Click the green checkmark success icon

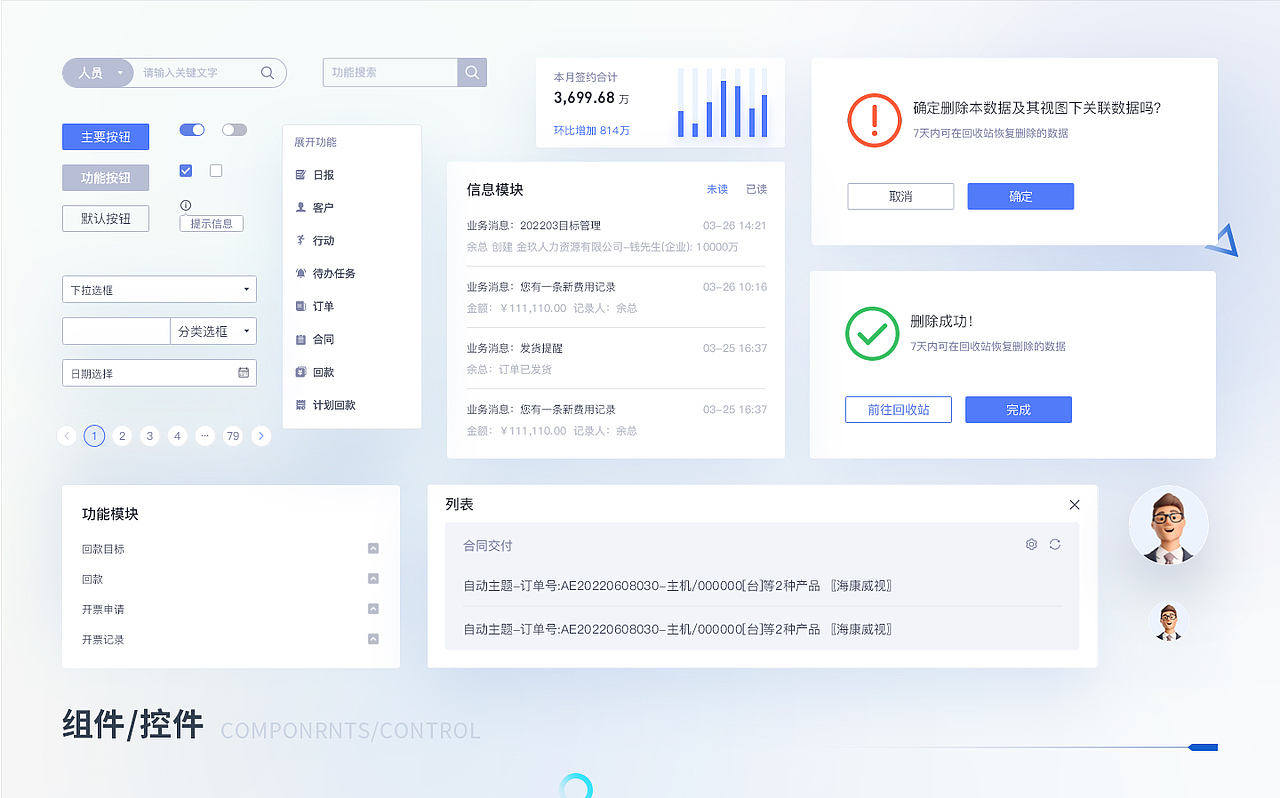coord(873,334)
